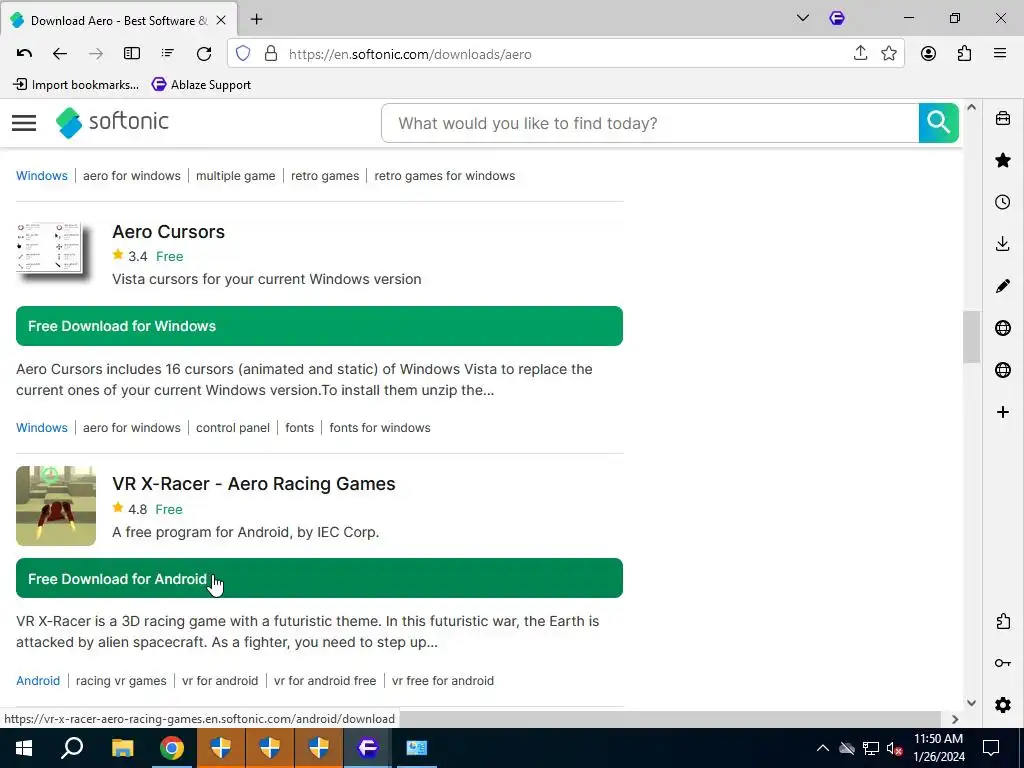The width and height of the screenshot is (1024, 768).
Task: Open the sidebar extensions puzzle icon
Action: [1003, 621]
